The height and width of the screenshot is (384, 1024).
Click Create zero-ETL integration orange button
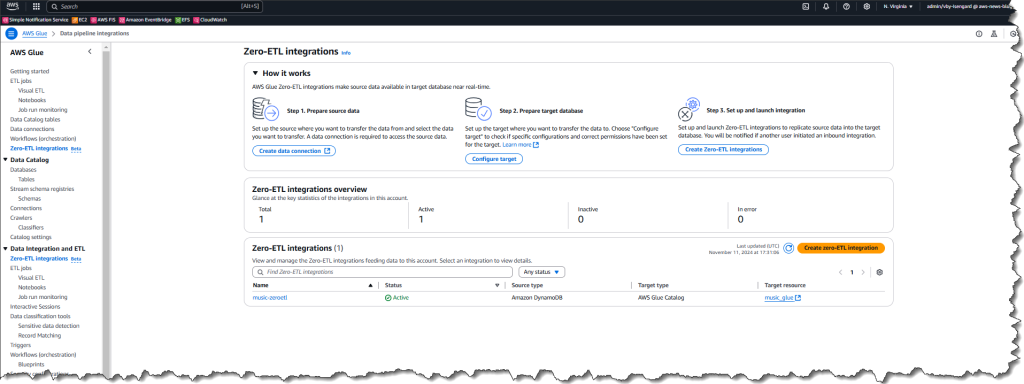(x=841, y=248)
